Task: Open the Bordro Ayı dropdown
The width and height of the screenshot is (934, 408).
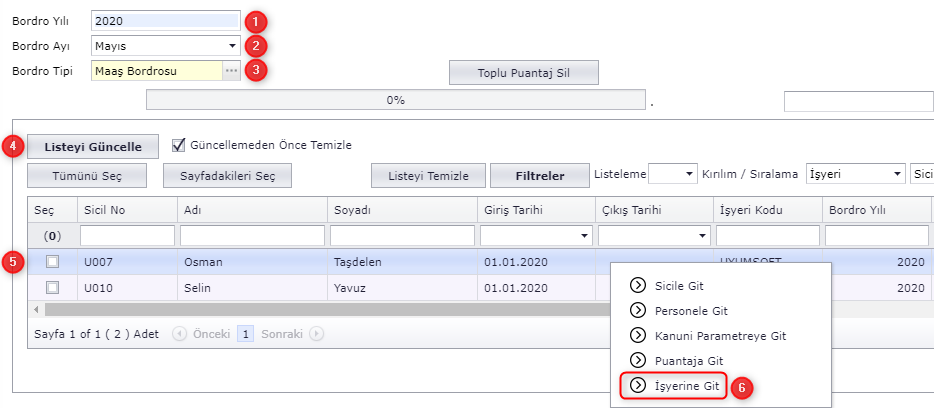Action: point(231,46)
